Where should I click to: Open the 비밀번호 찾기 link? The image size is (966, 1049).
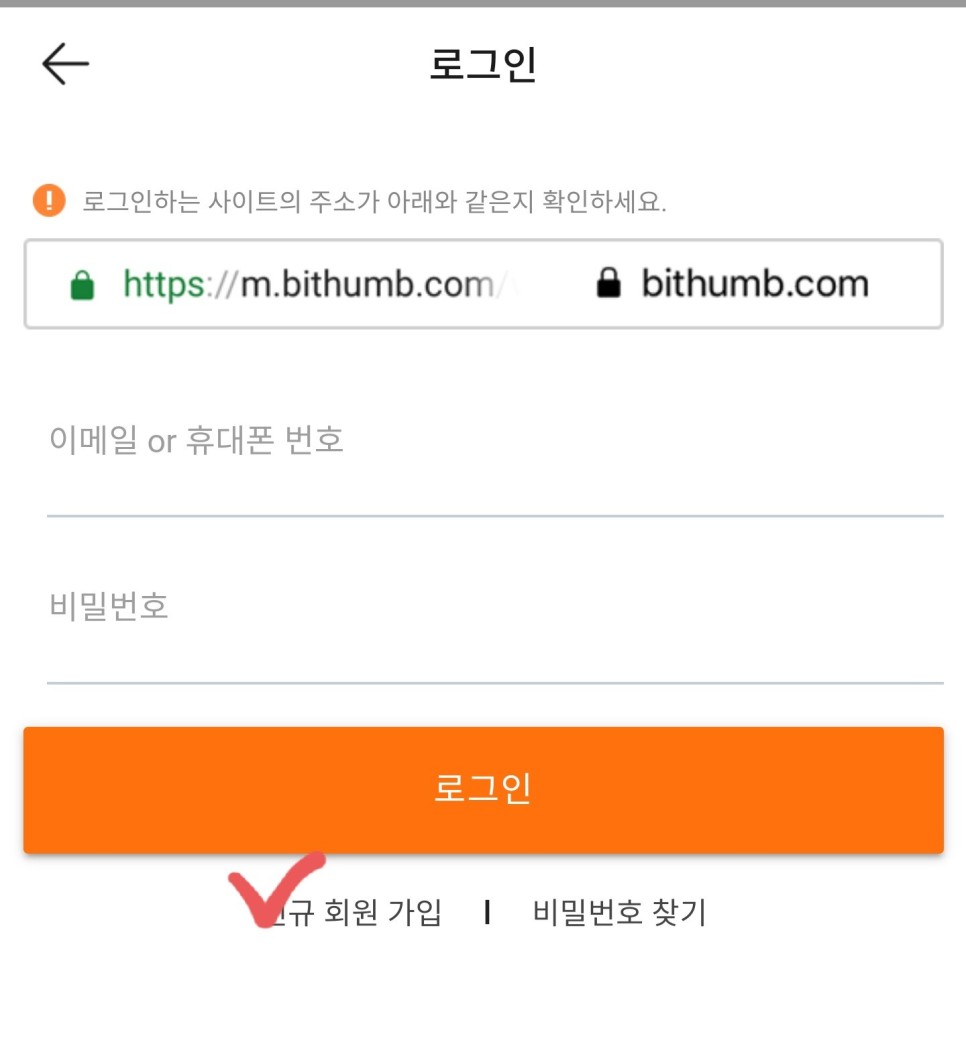click(x=619, y=912)
